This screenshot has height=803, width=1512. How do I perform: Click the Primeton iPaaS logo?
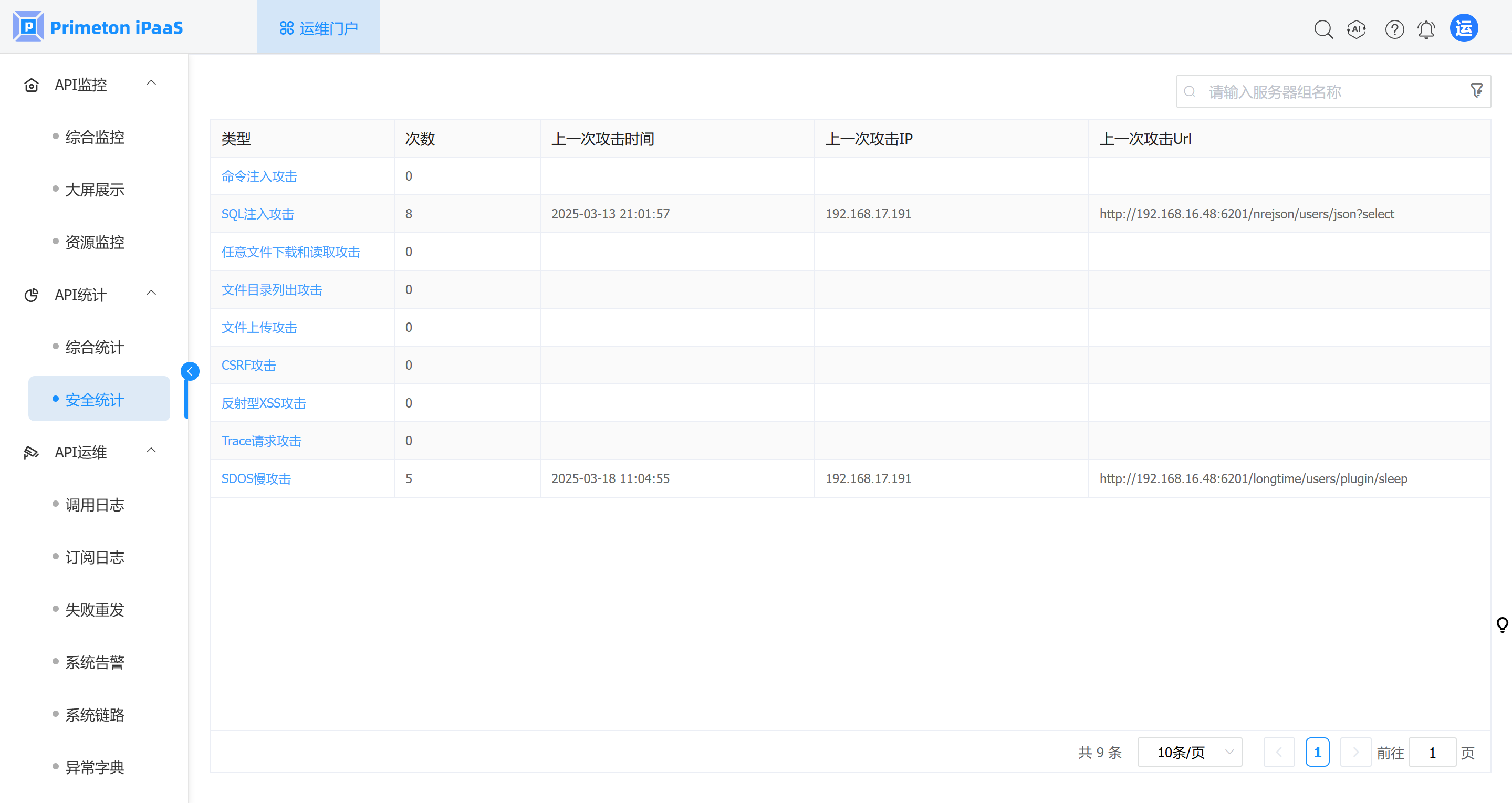[98, 27]
